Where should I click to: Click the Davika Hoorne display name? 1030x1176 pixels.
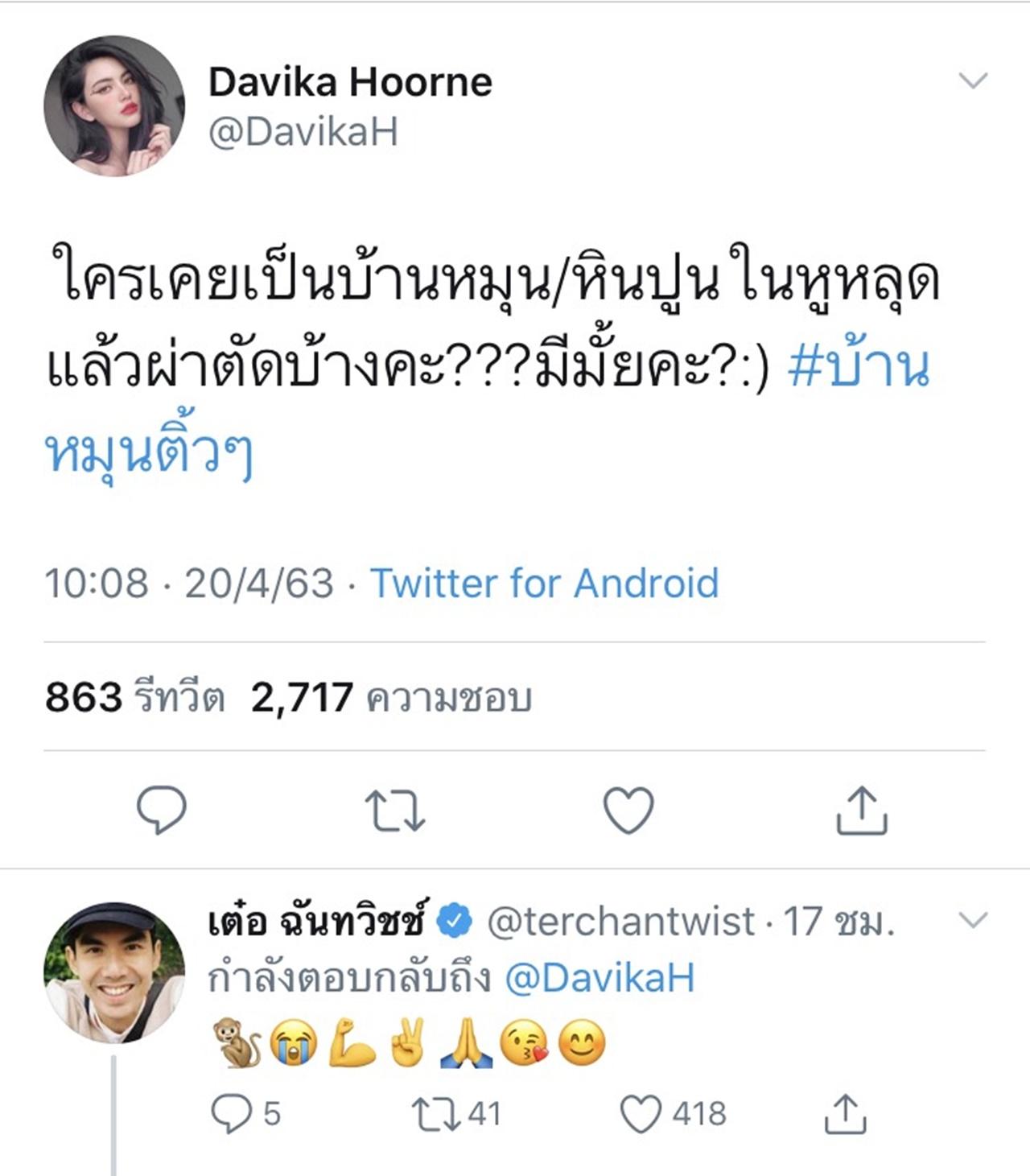(x=350, y=81)
